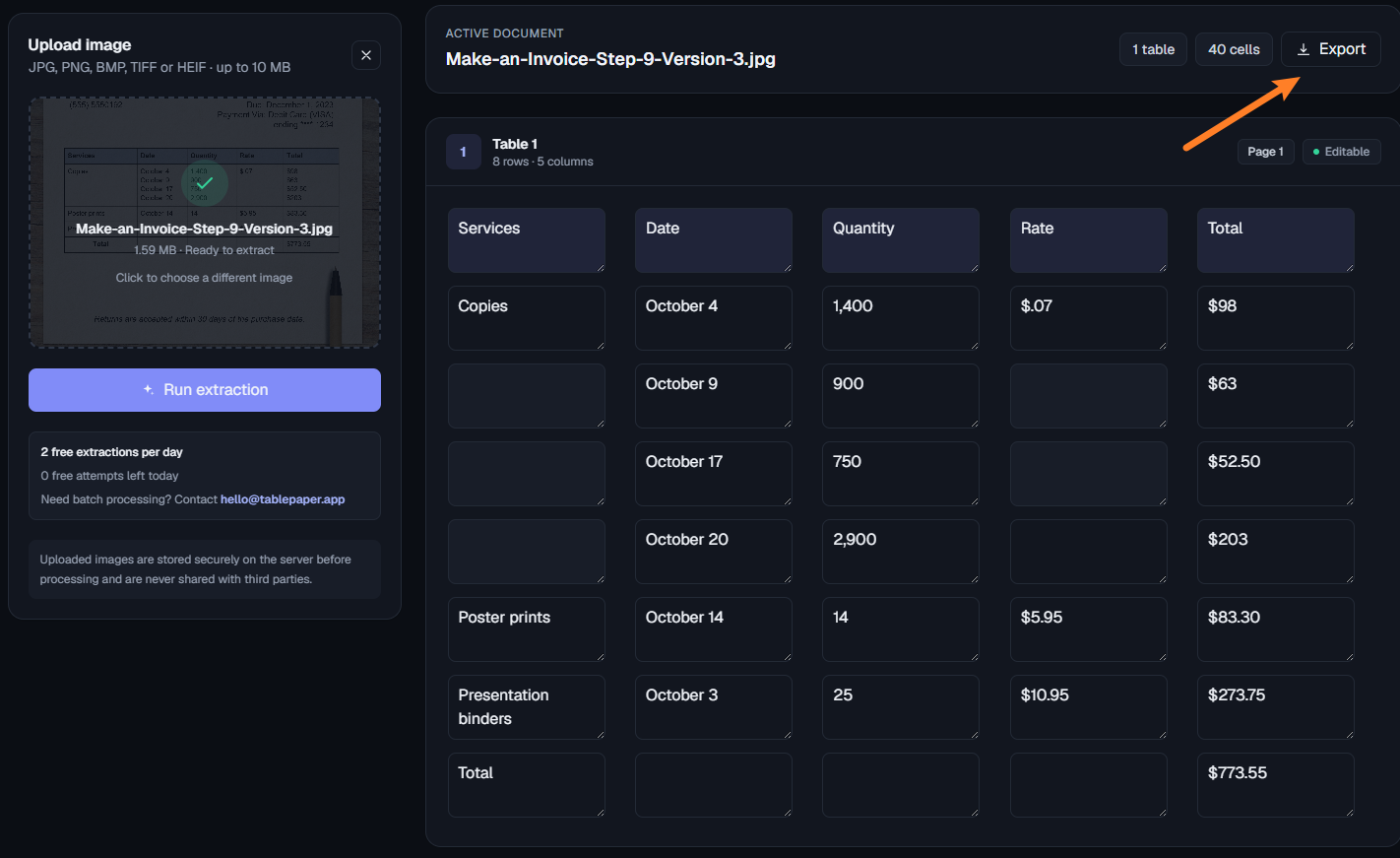Click the Editable status badge
The image size is (1400, 858).
tap(1341, 152)
